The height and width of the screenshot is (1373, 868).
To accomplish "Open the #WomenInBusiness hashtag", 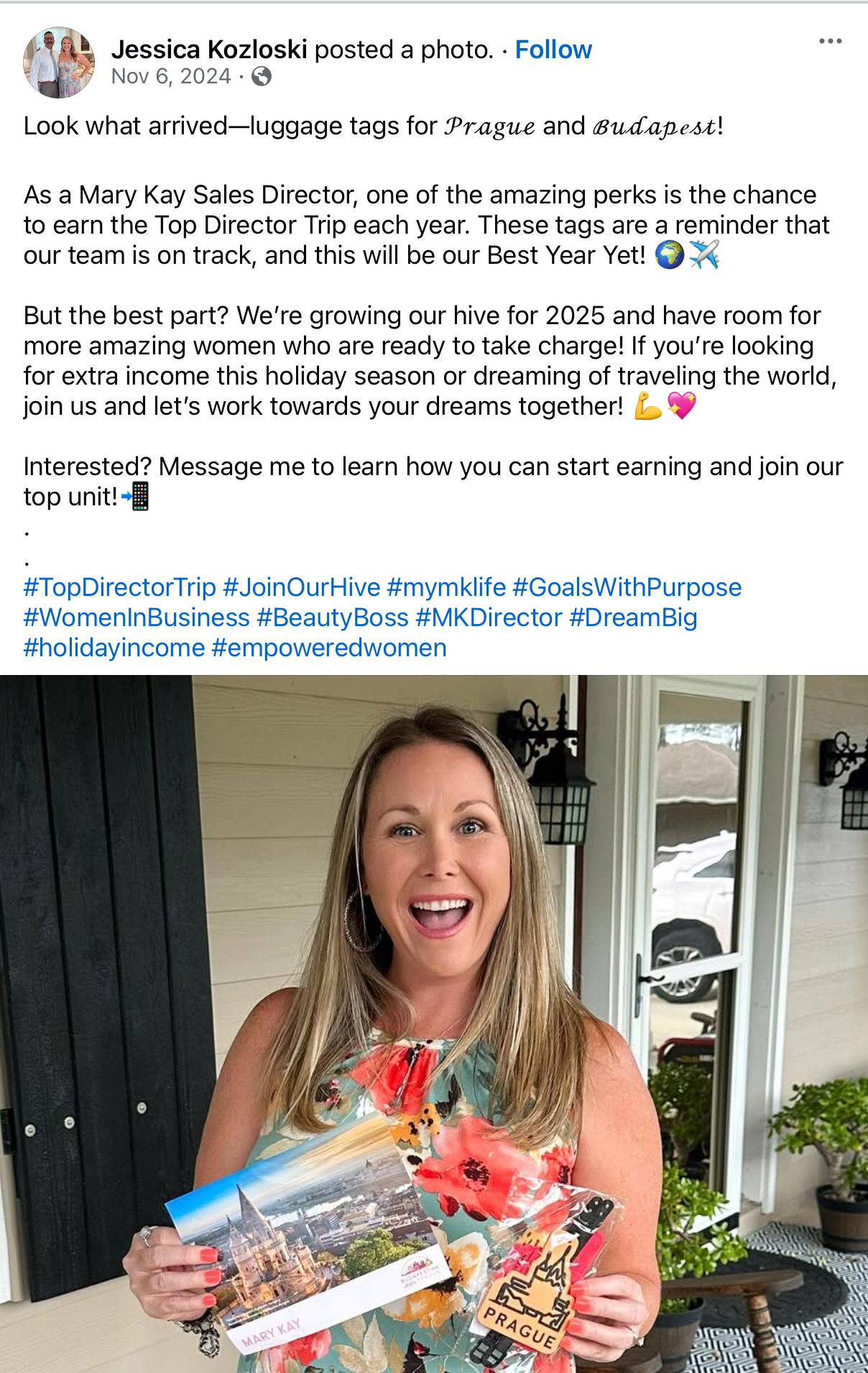I will [x=137, y=617].
